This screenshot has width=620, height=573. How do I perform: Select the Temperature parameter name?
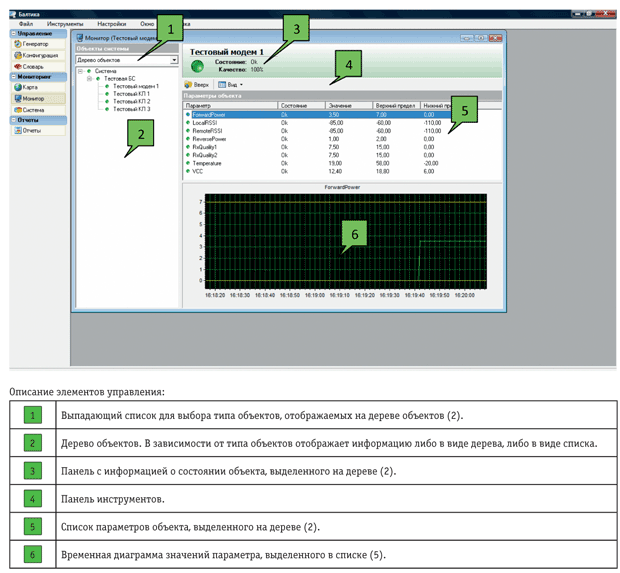pos(207,163)
